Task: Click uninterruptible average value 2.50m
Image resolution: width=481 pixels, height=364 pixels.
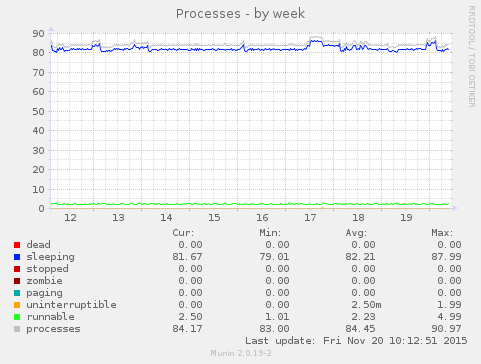Action: pyautogui.click(x=366, y=305)
